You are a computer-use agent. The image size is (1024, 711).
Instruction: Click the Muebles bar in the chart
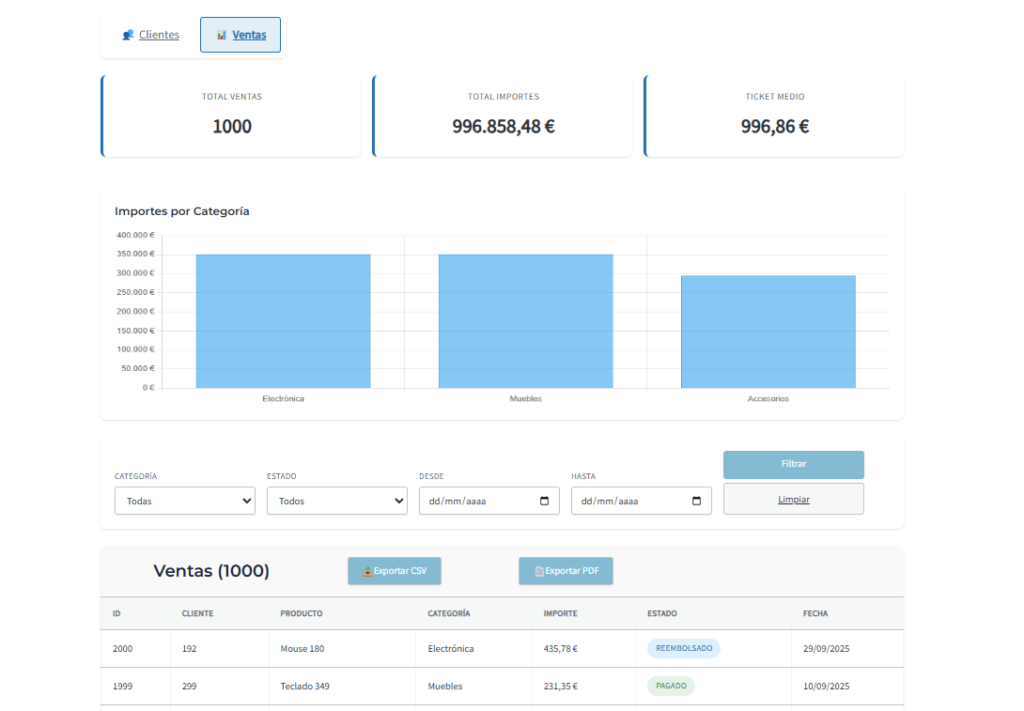[525, 321]
